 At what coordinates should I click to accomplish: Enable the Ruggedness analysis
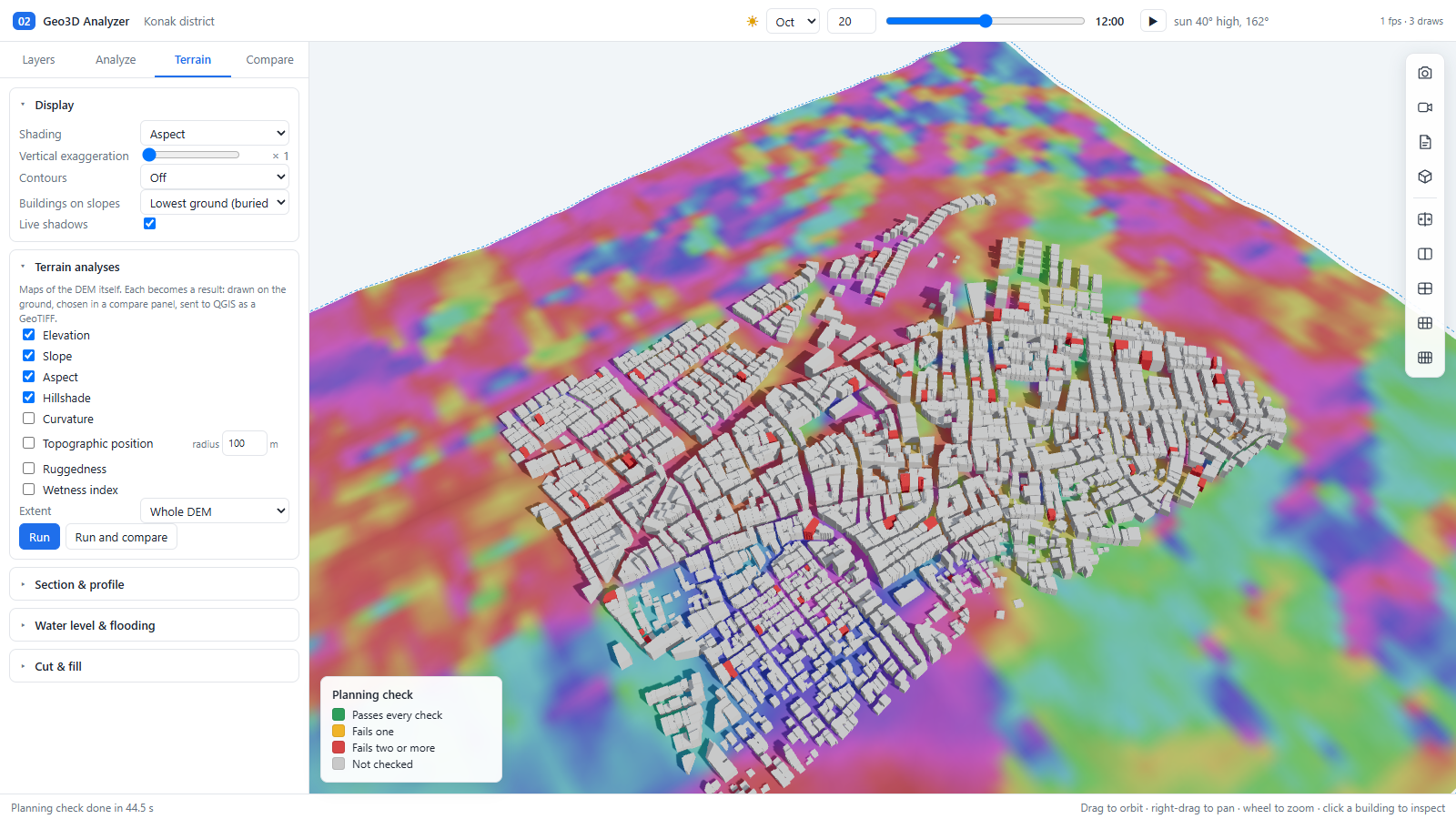click(x=29, y=469)
